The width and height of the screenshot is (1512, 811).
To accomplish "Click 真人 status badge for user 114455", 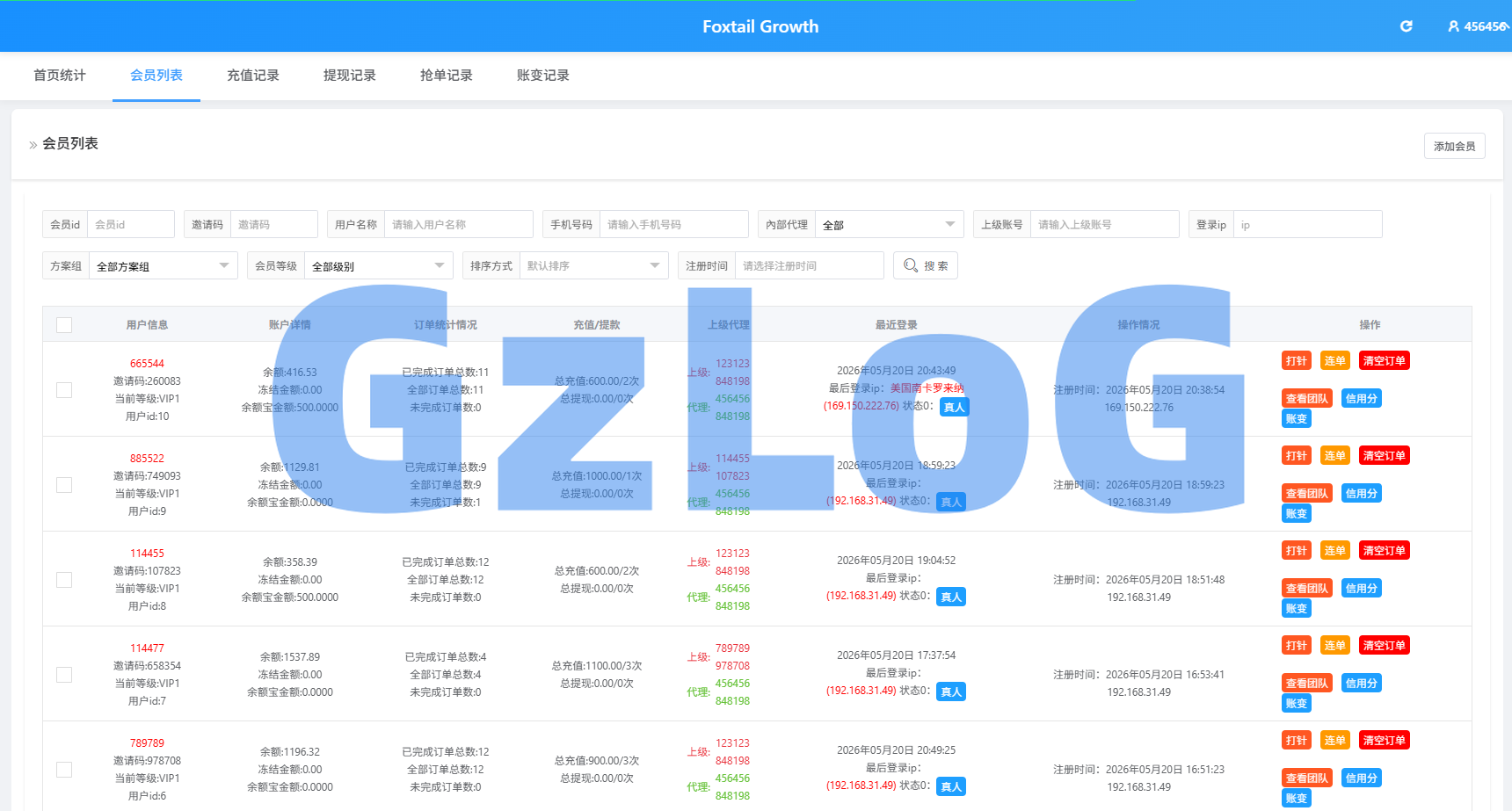I will tap(951, 597).
